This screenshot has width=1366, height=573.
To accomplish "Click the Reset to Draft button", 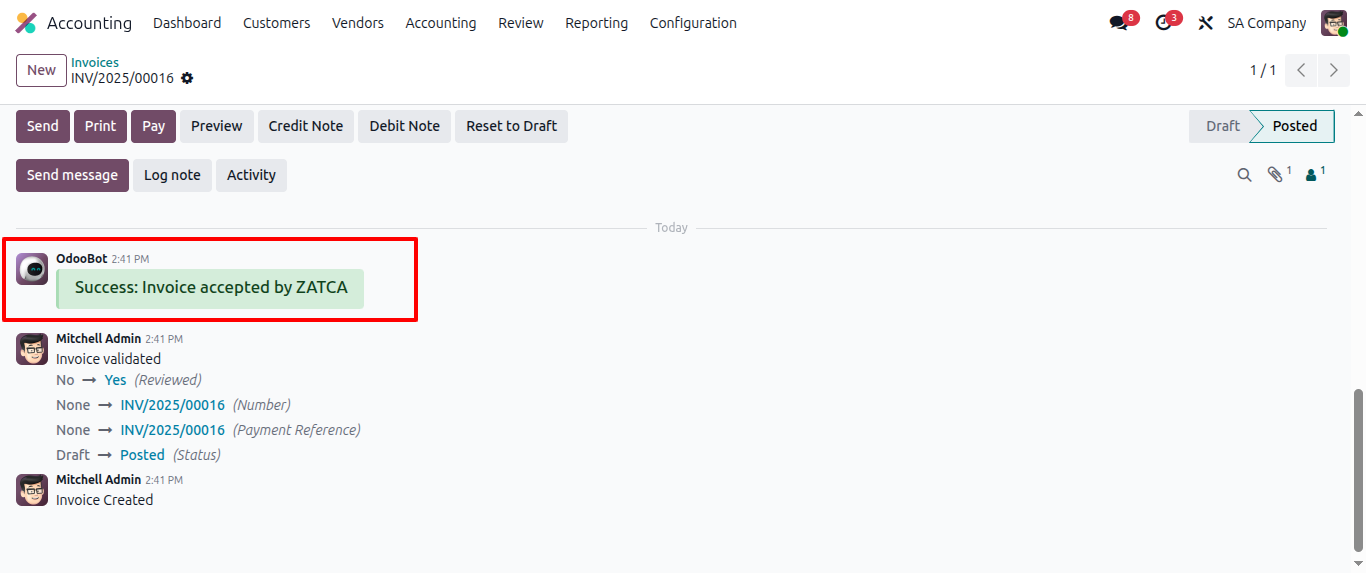I will (x=511, y=126).
